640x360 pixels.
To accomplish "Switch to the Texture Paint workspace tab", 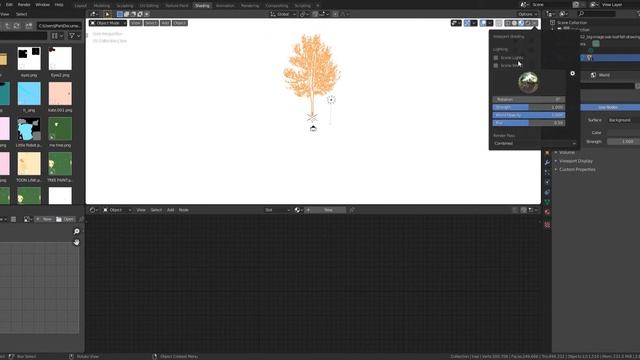I will 177,6.
